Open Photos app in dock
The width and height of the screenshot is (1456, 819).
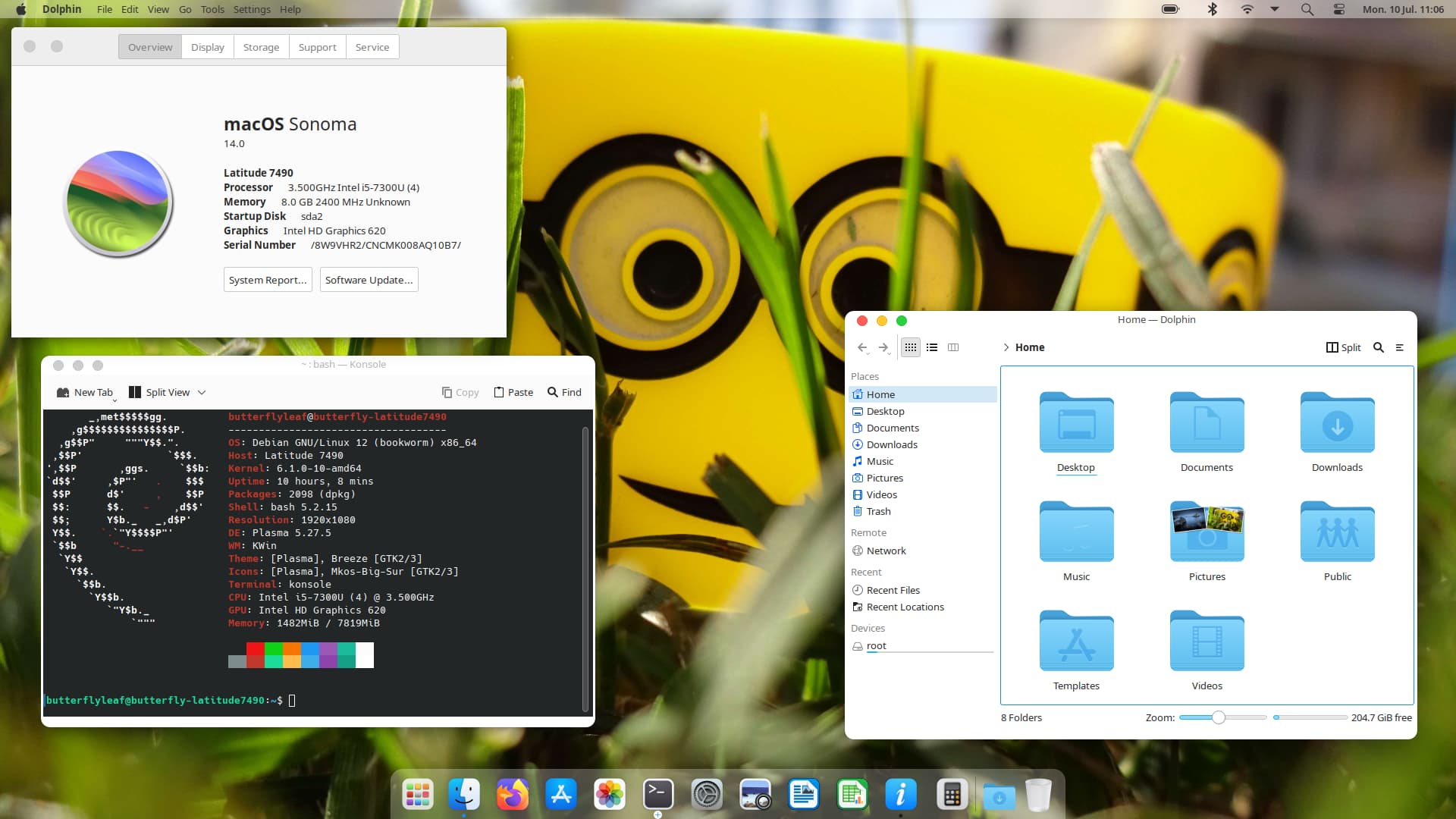[x=610, y=795]
